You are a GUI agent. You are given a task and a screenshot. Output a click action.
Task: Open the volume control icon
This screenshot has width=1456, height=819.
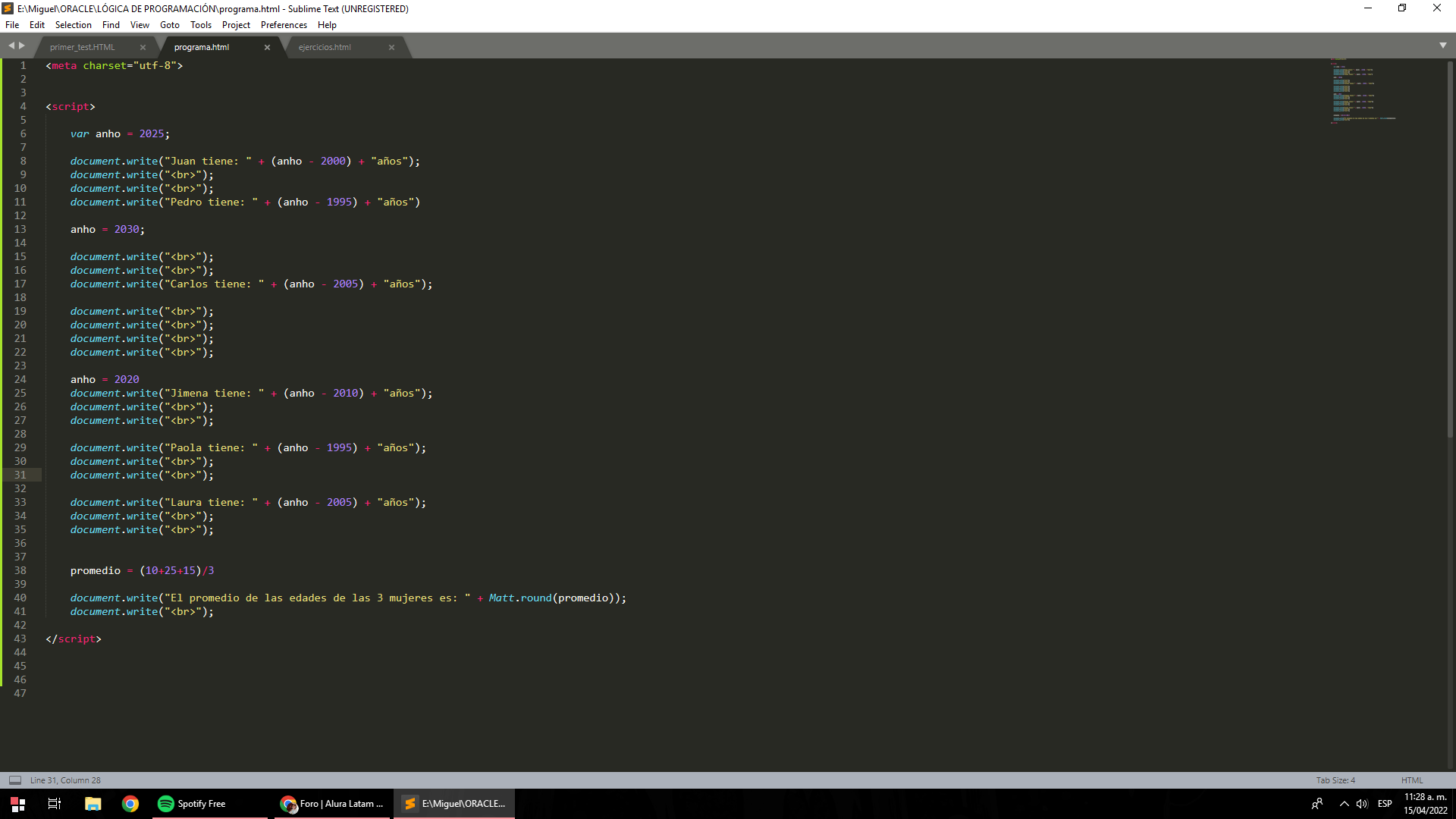tap(1362, 804)
